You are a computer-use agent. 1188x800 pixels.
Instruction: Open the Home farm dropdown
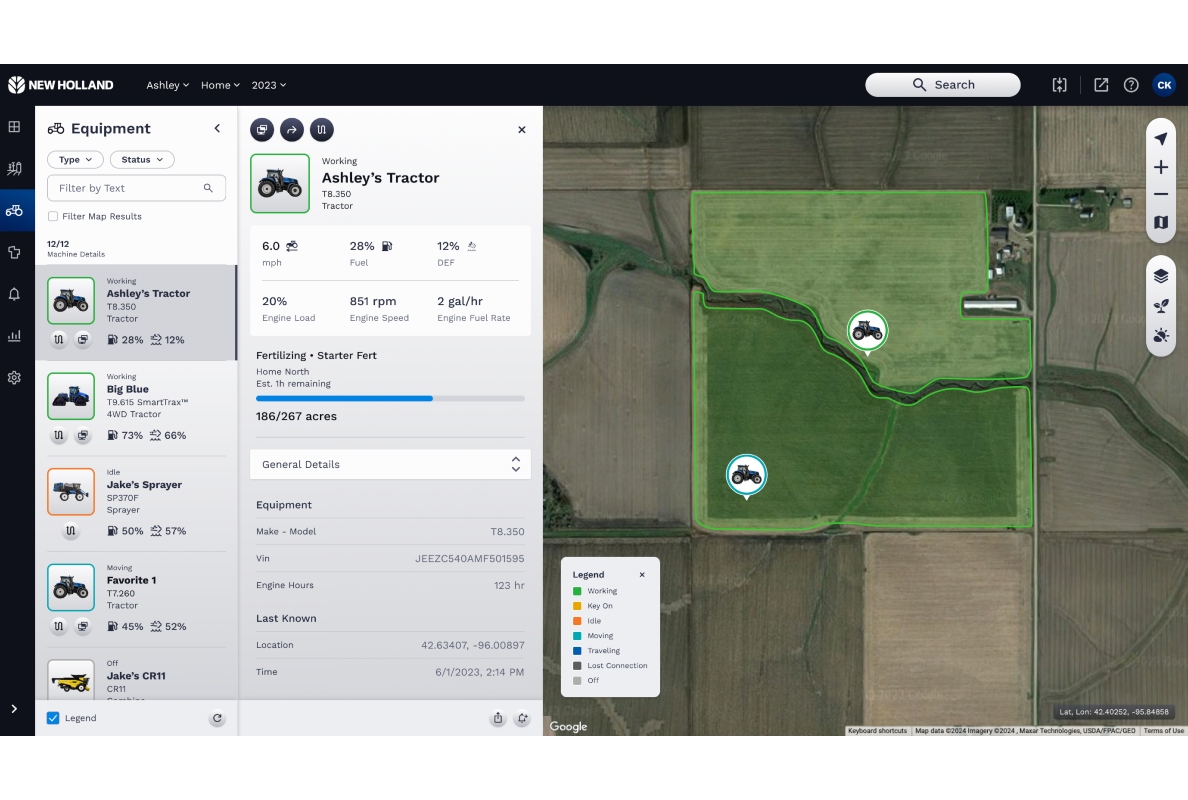(220, 85)
